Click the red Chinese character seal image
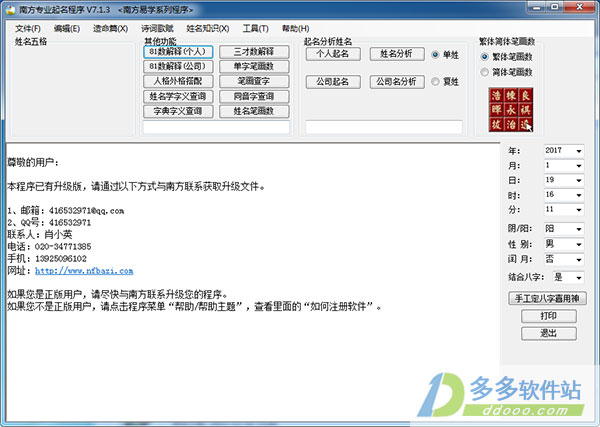600x427 pixels. 510,110
